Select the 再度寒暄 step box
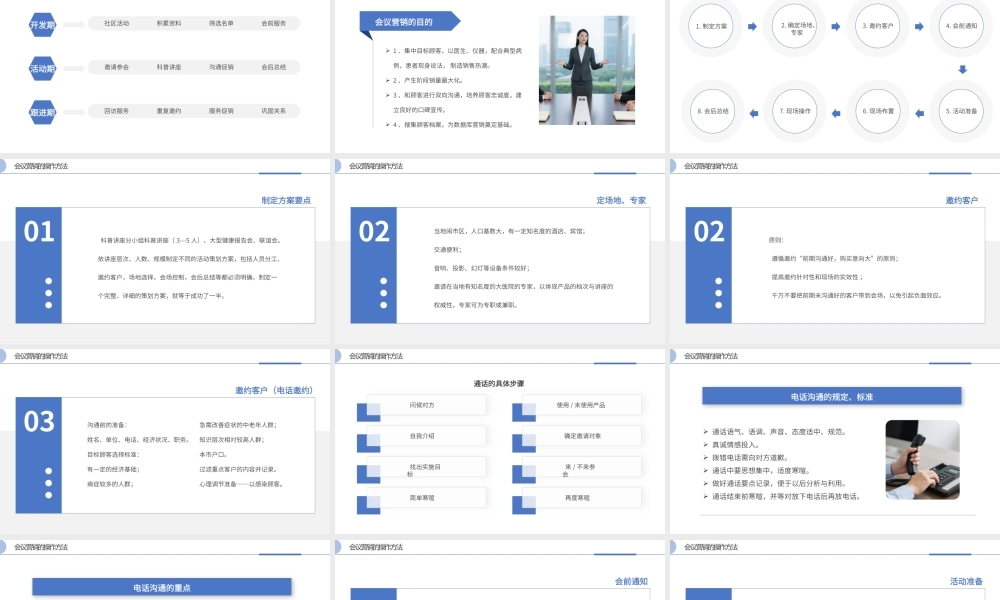Viewport: 1000px width, 600px height. pyautogui.click(x=582, y=498)
